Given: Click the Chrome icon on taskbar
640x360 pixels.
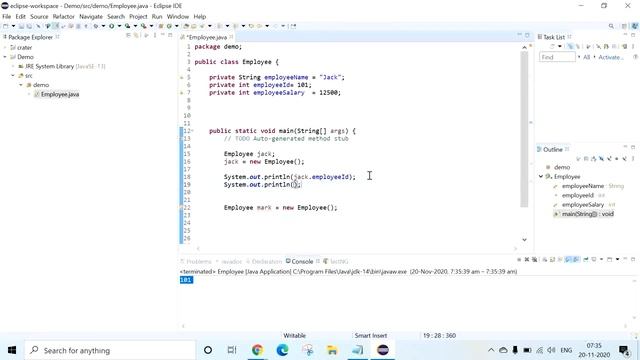Looking at the screenshot, I should [258, 350].
